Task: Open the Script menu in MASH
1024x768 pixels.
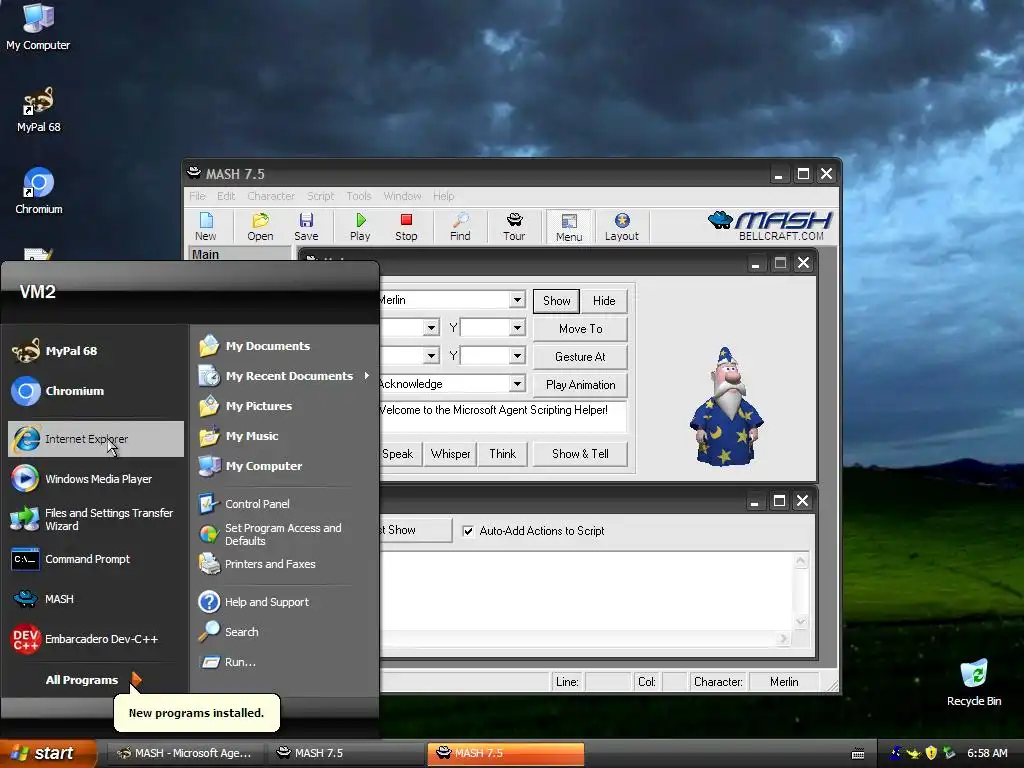Action: point(321,196)
